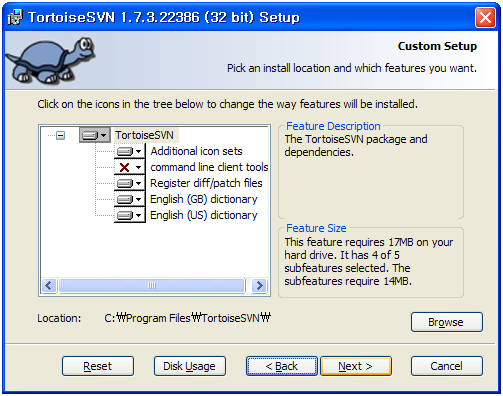503x396 pixels.
Task: Click the install location path text
Action: pos(188,318)
